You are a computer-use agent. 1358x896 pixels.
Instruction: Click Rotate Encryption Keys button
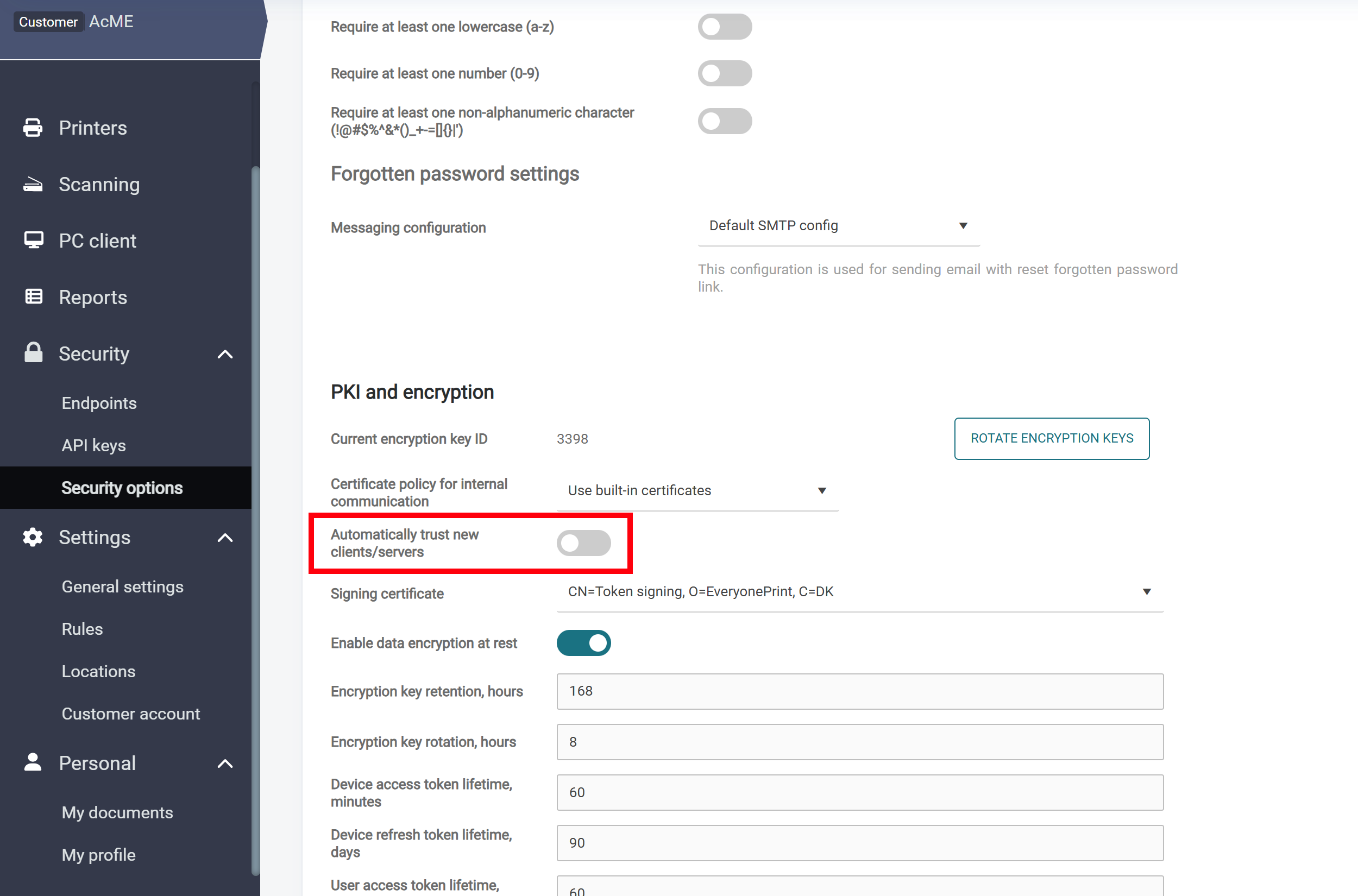[1051, 438]
